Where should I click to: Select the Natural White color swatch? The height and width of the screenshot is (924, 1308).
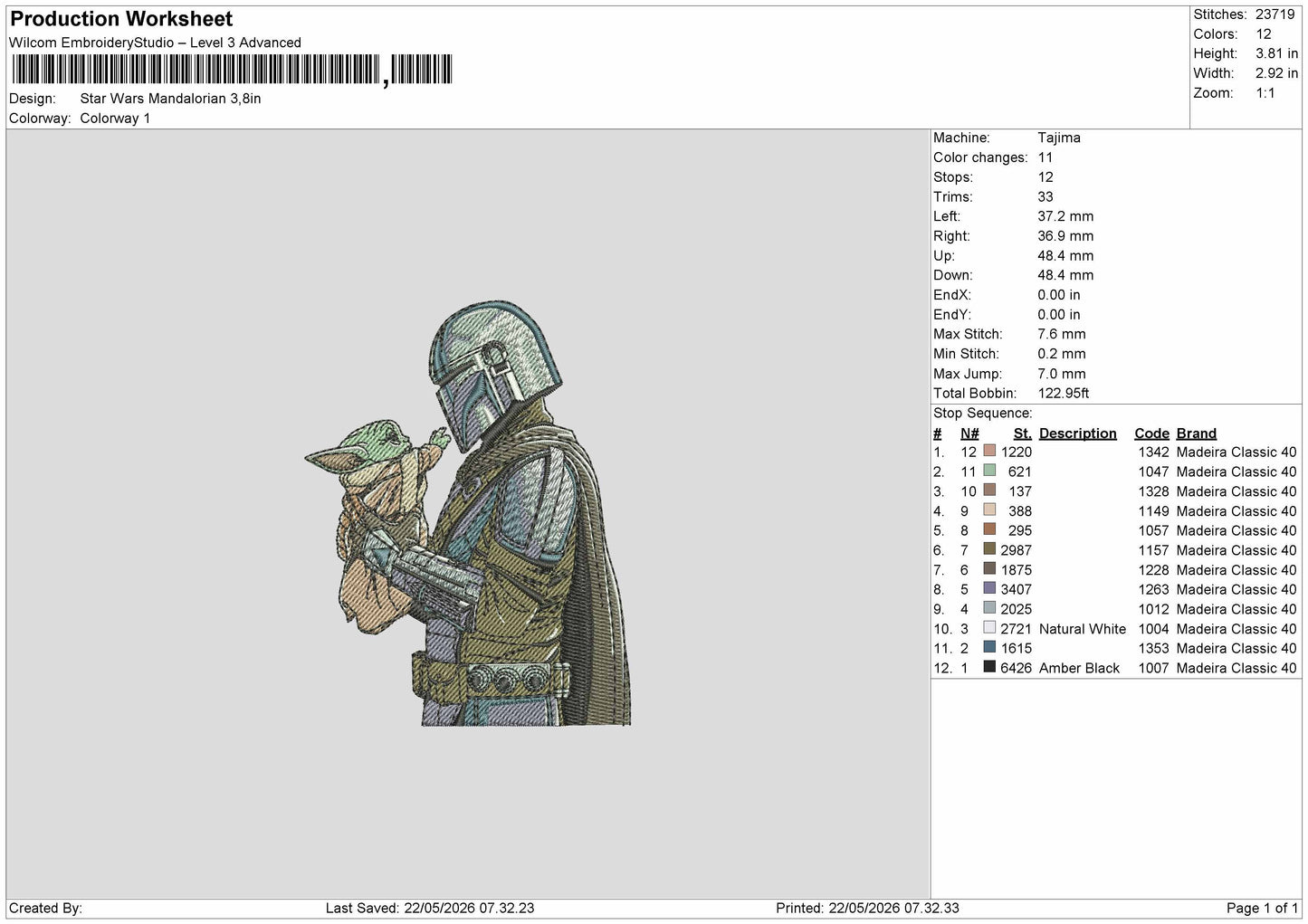point(989,628)
